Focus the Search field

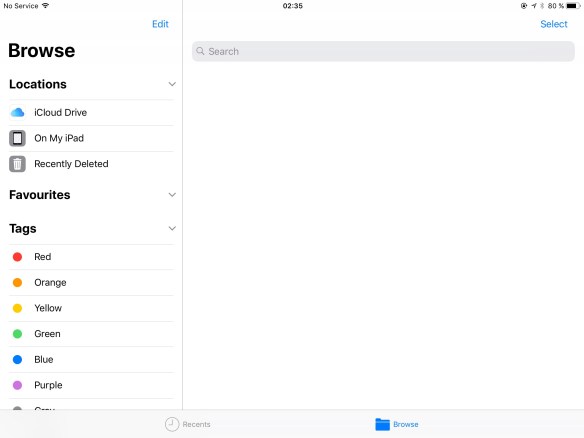(383, 51)
